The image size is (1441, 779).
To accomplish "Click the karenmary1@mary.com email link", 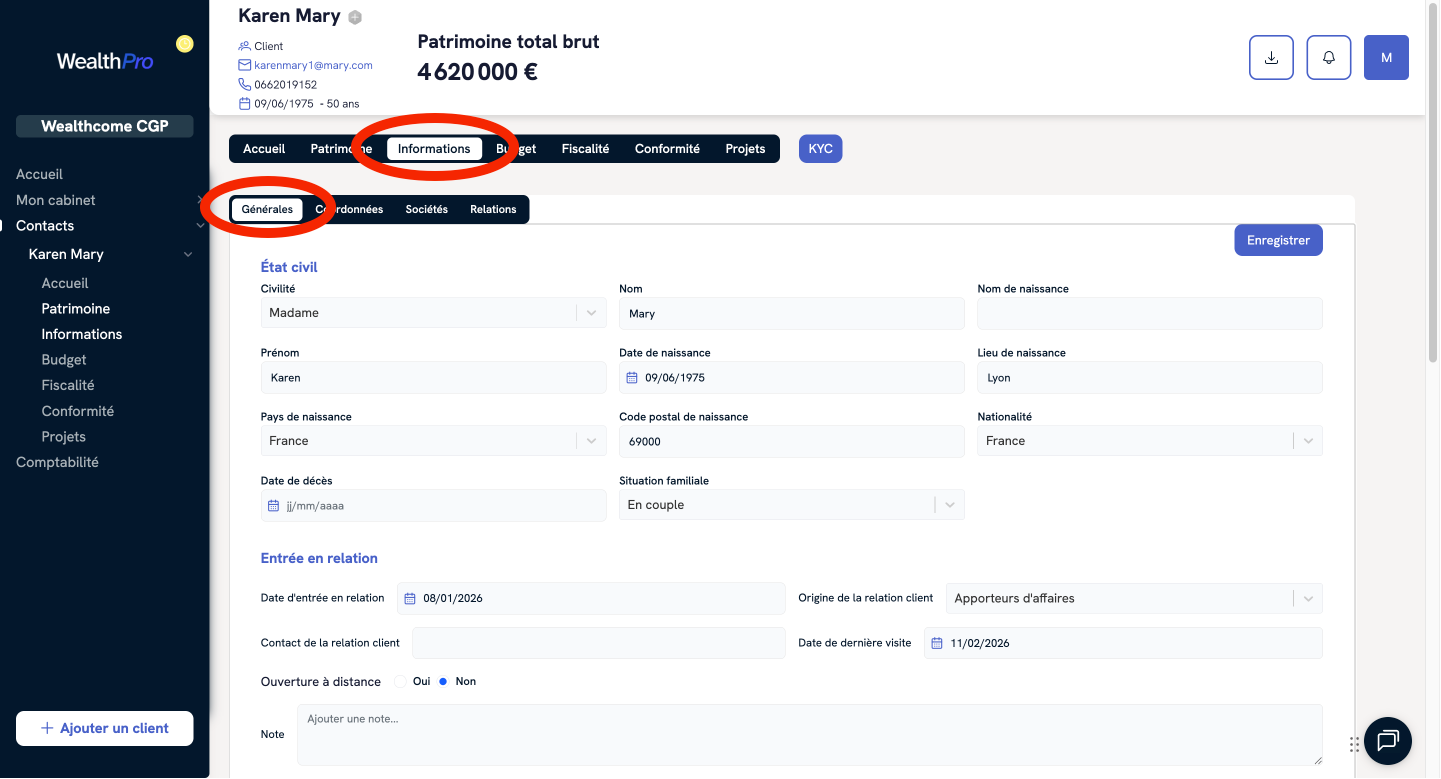I will pos(313,66).
